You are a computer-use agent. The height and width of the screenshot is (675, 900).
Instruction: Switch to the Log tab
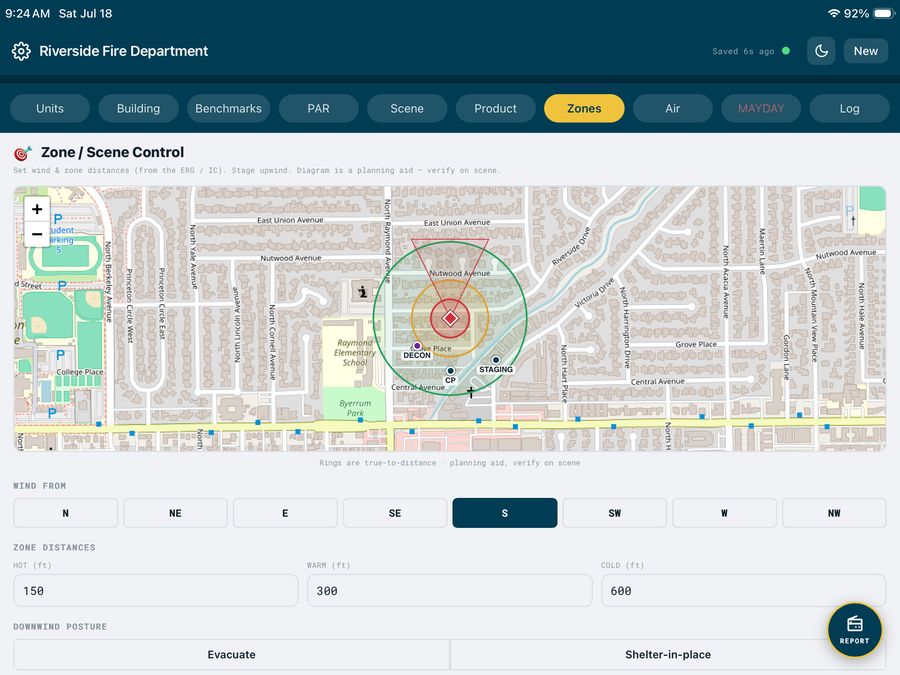849,108
